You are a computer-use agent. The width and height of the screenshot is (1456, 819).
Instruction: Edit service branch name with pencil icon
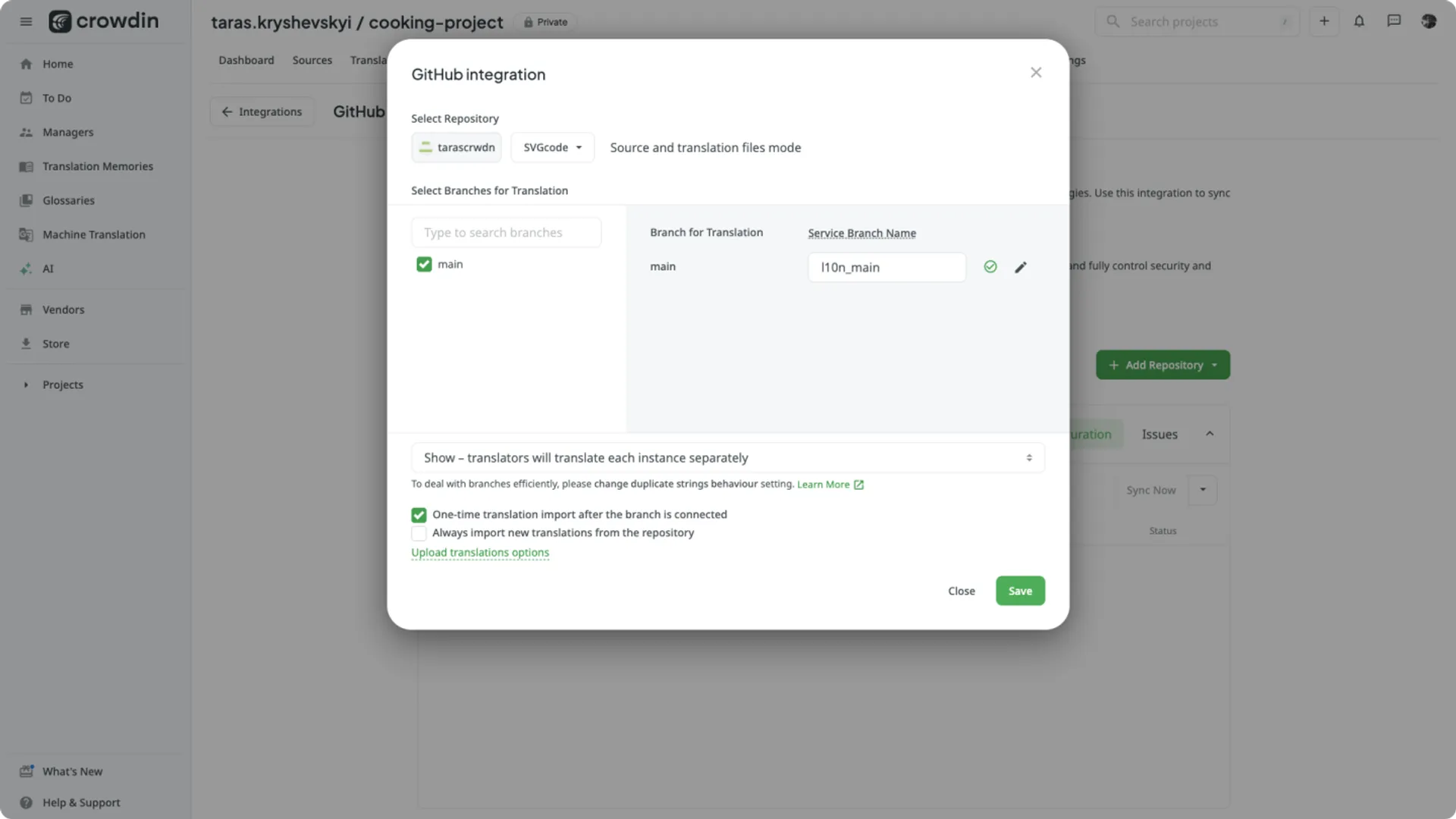coord(1021,267)
